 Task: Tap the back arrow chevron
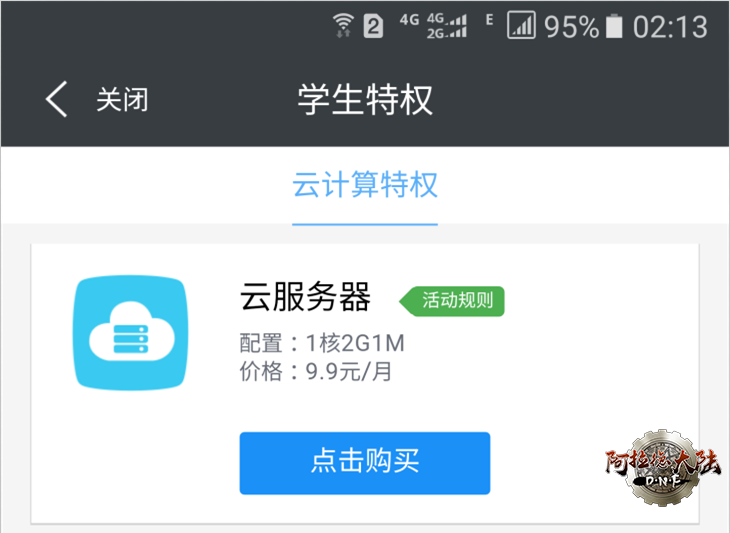[x=57, y=100]
